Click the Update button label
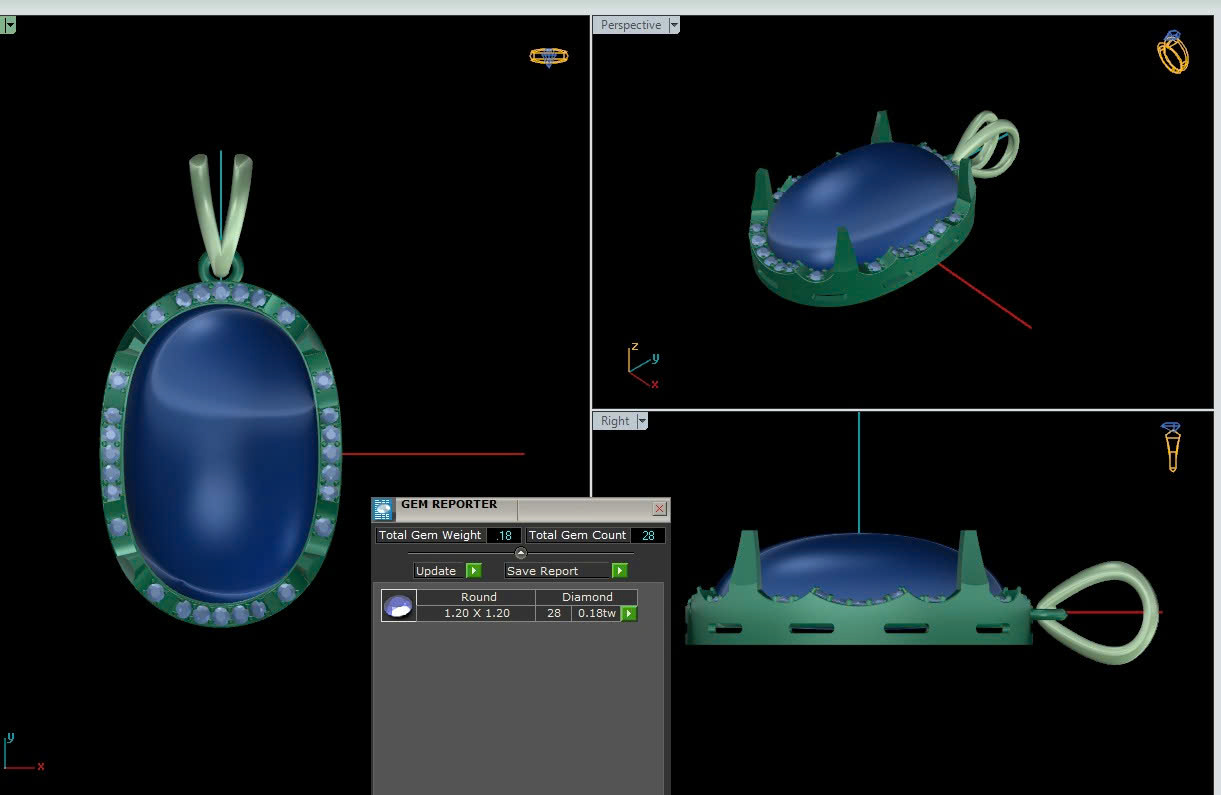Viewport: 1221px width, 795px height. 436,571
